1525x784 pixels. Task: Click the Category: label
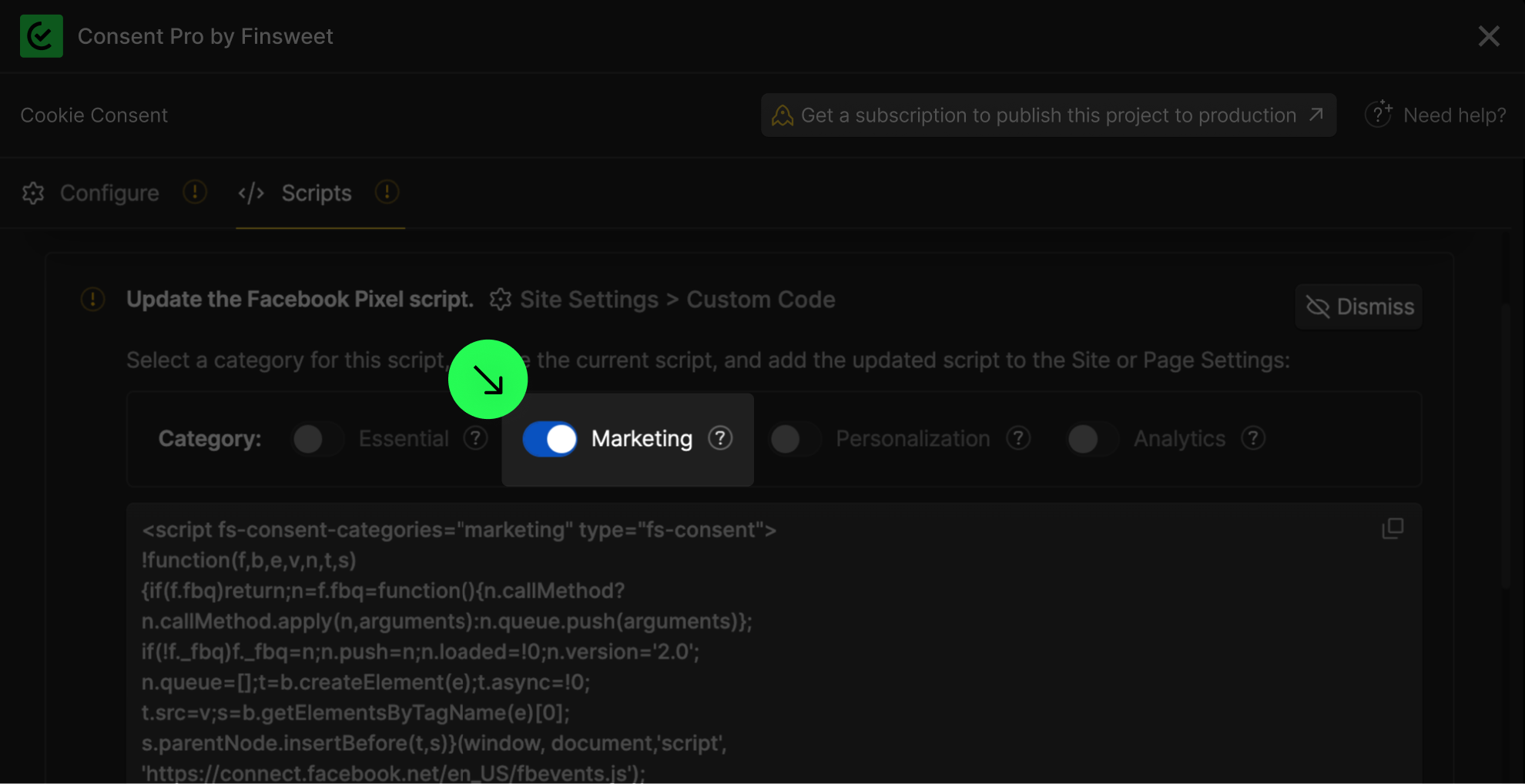[210, 439]
